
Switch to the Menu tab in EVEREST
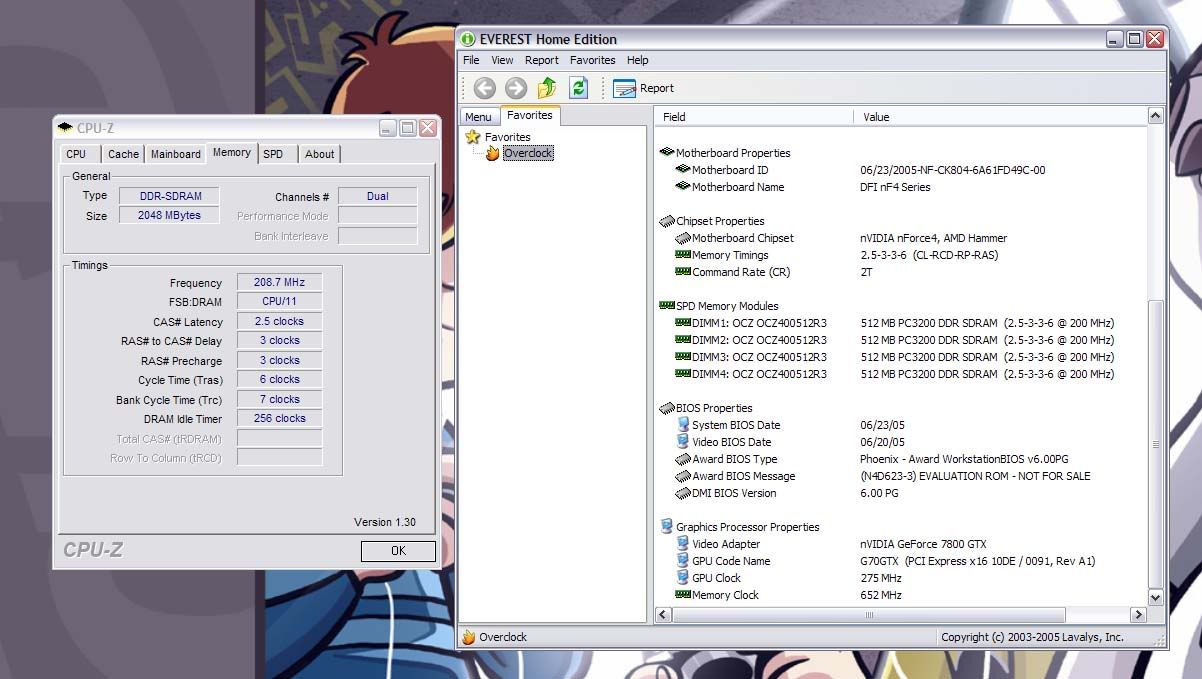pos(478,117)
